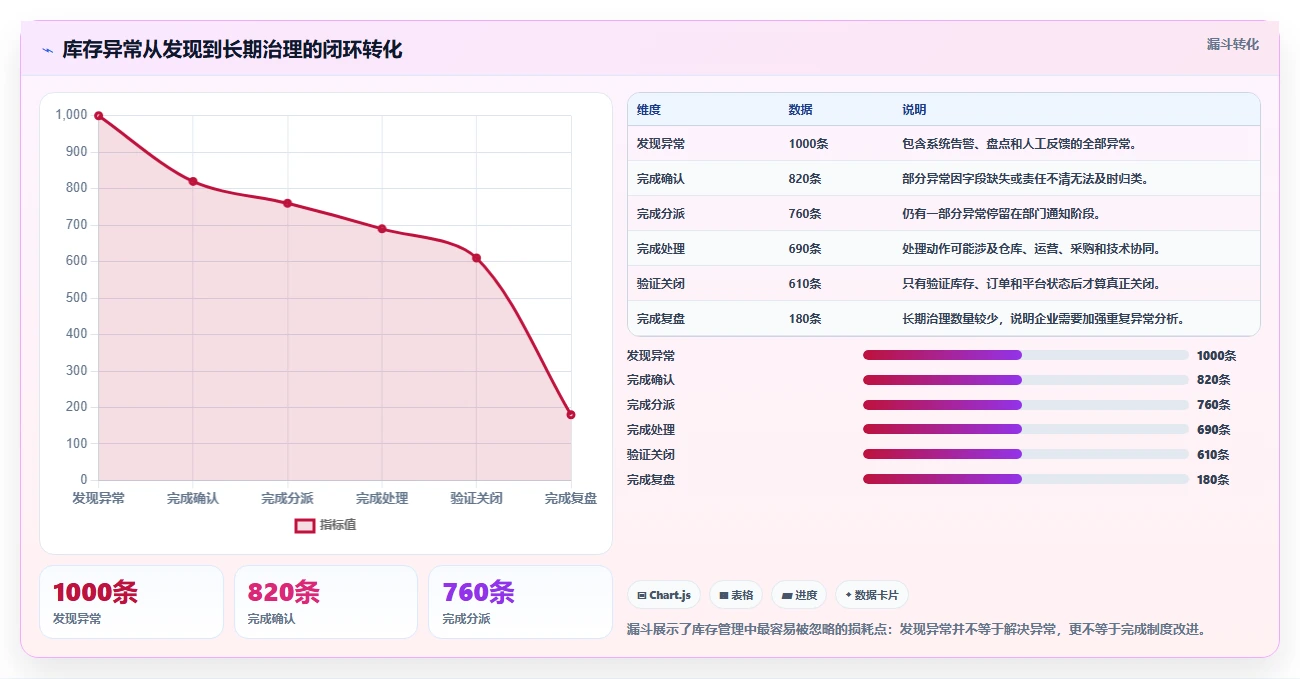The image size is (1300, 679).
Task: Click description 仍有一部分异常停留在部门通知阶段
Action: tap(1001, 214)
